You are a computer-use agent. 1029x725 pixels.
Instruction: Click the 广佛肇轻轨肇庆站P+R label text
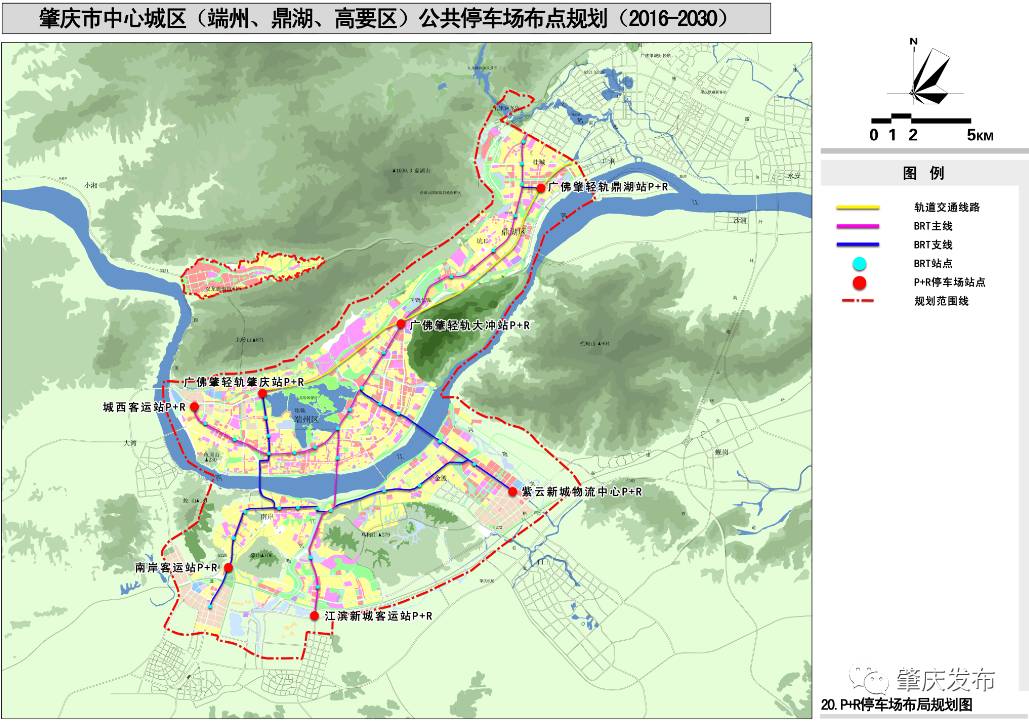pyautogui.click(x=245, y=381)
